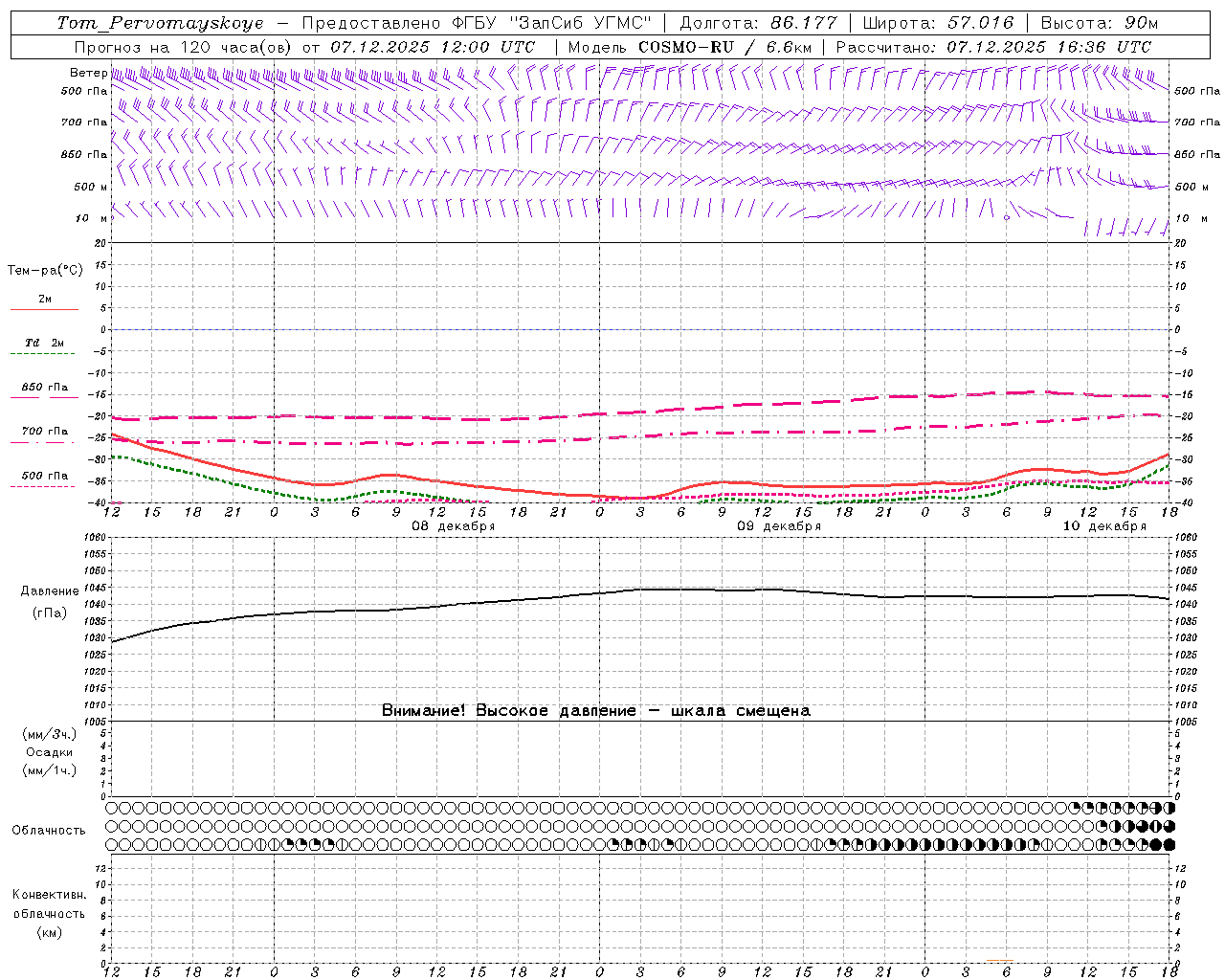Click the (мм/3ч.) precipitation unit label
This screenshot has width=1225, height=980.
coord(50,734)
